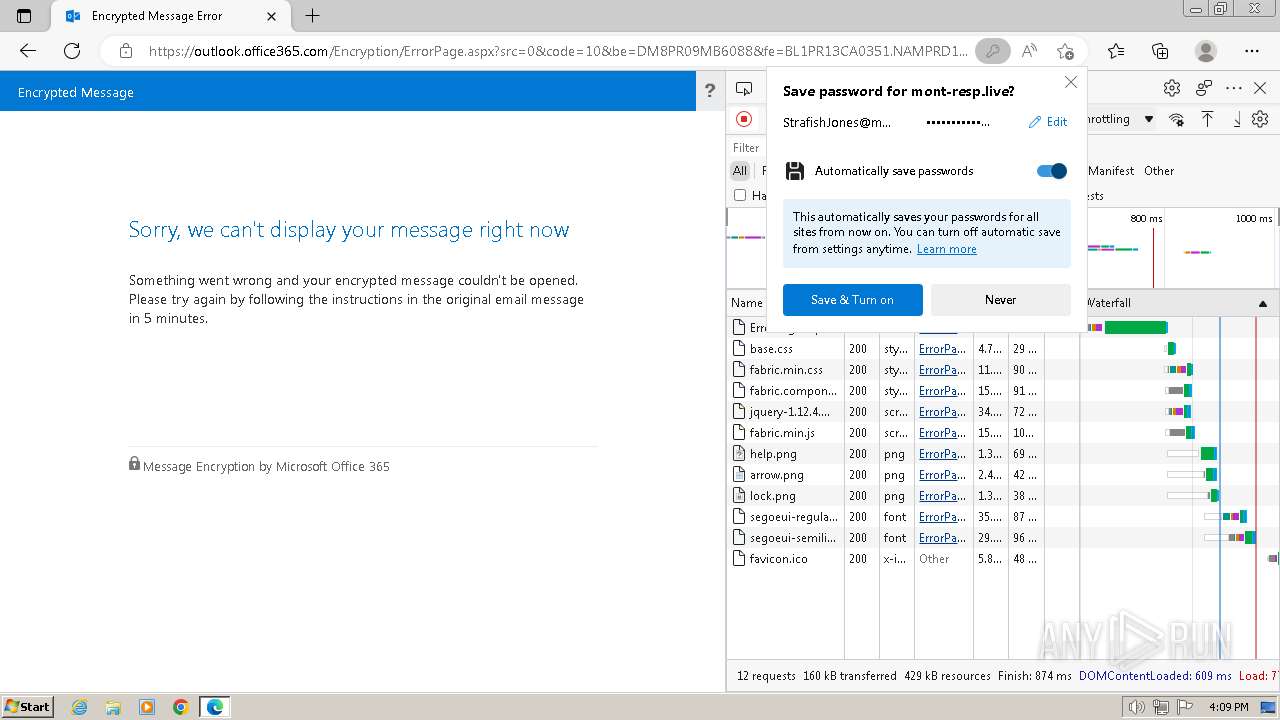The width and height of the screenshot is (1280, 720).
Task: Open initiator link for lock.png
Action: tap(942, 496)
